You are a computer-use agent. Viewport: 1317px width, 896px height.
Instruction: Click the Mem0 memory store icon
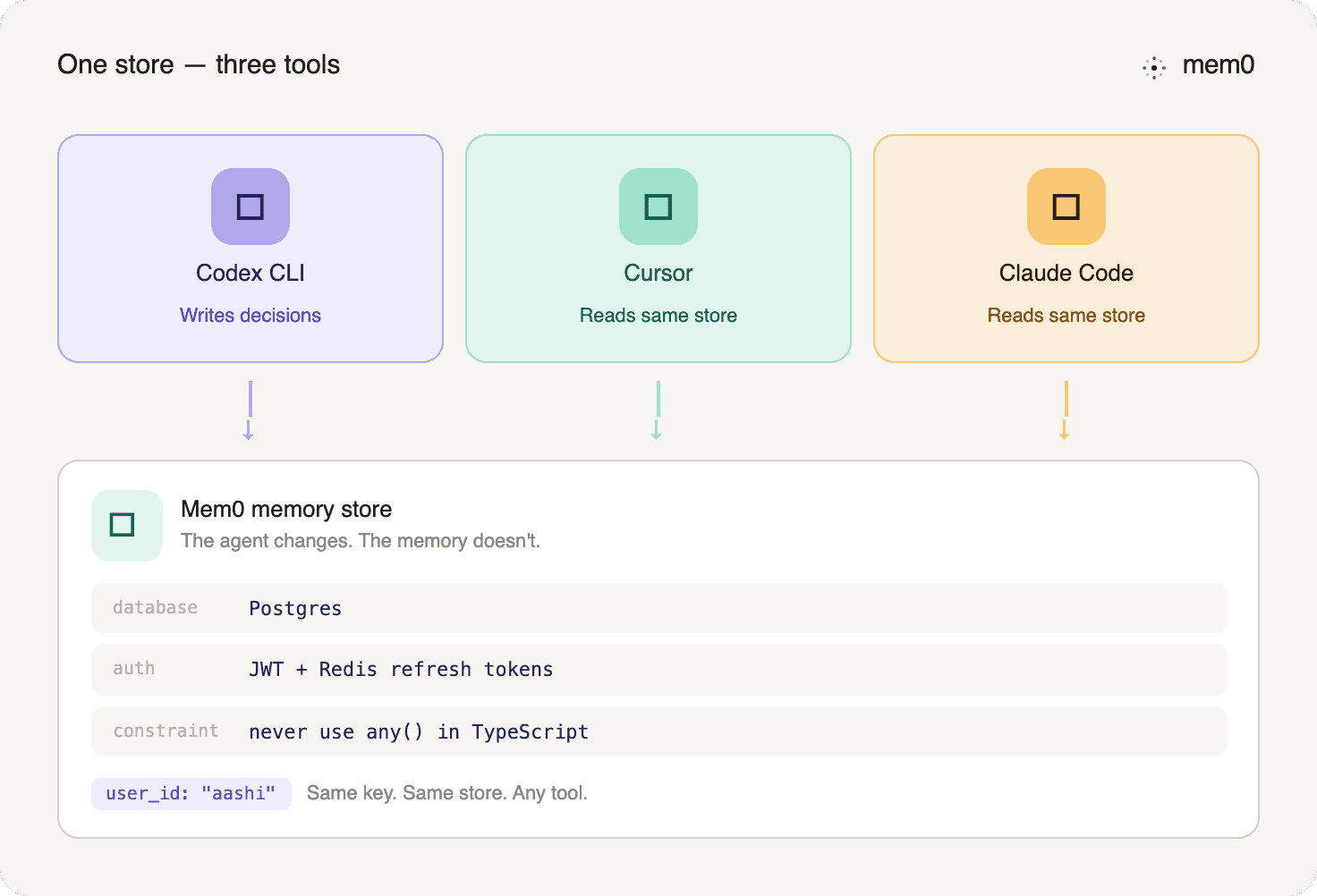click(127, 526)
